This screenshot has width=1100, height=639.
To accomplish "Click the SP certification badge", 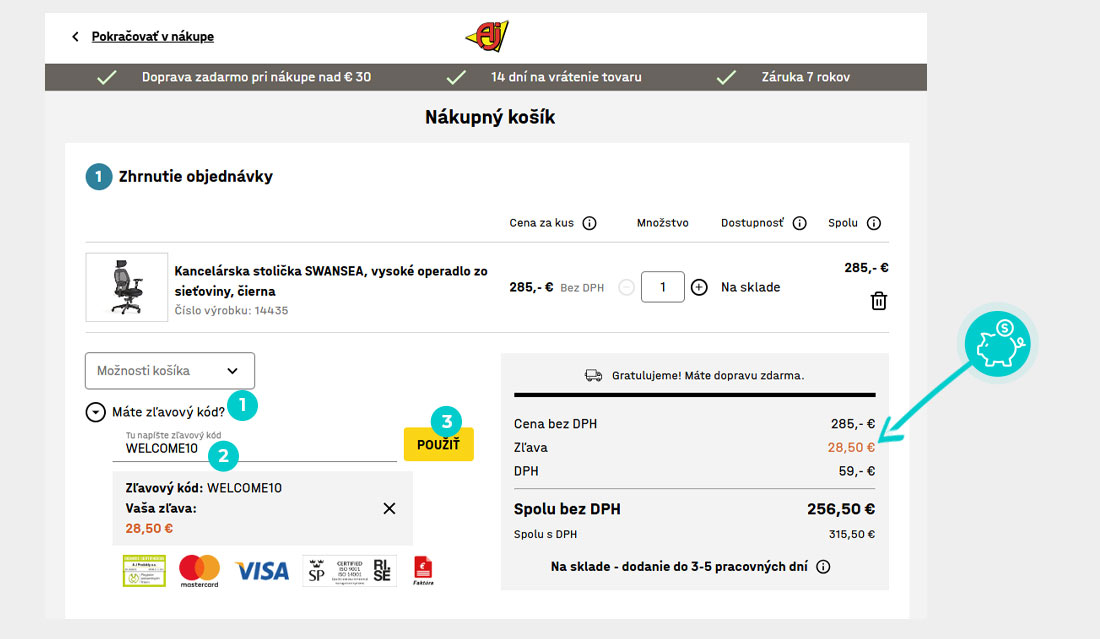I will (316, 571).
